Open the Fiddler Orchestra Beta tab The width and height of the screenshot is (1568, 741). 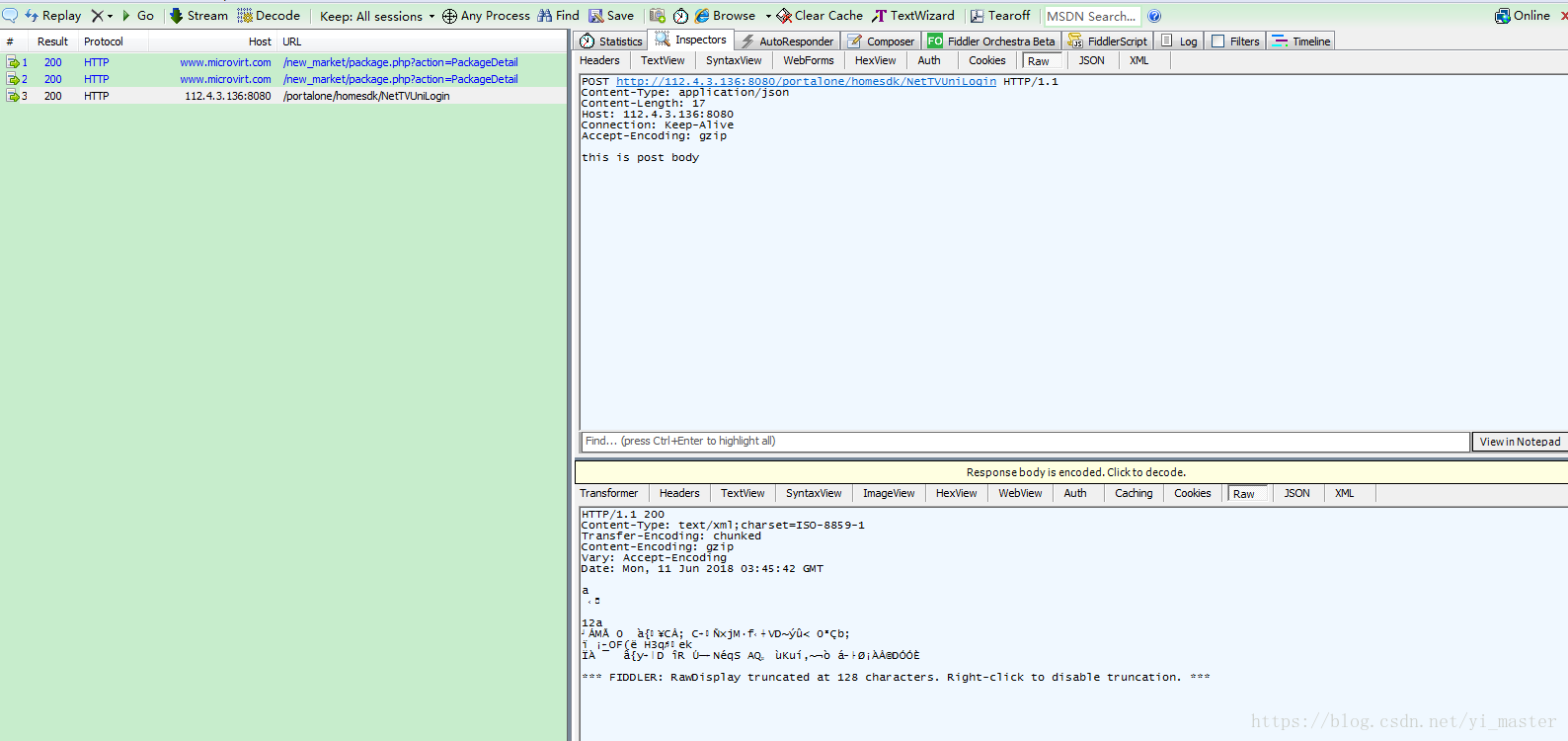[991, 41]
